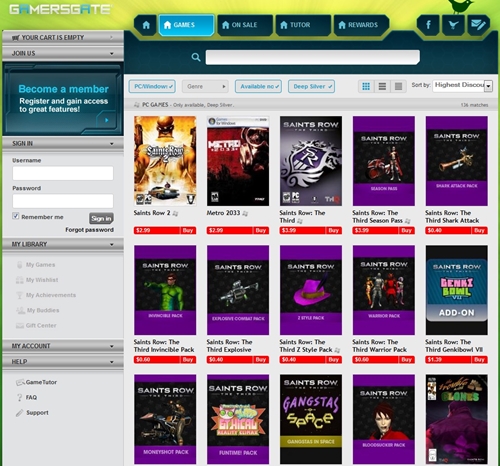Open the Shark Attack Pack cover thumbnail
The image size is (500, 466).
coord(457,161)
